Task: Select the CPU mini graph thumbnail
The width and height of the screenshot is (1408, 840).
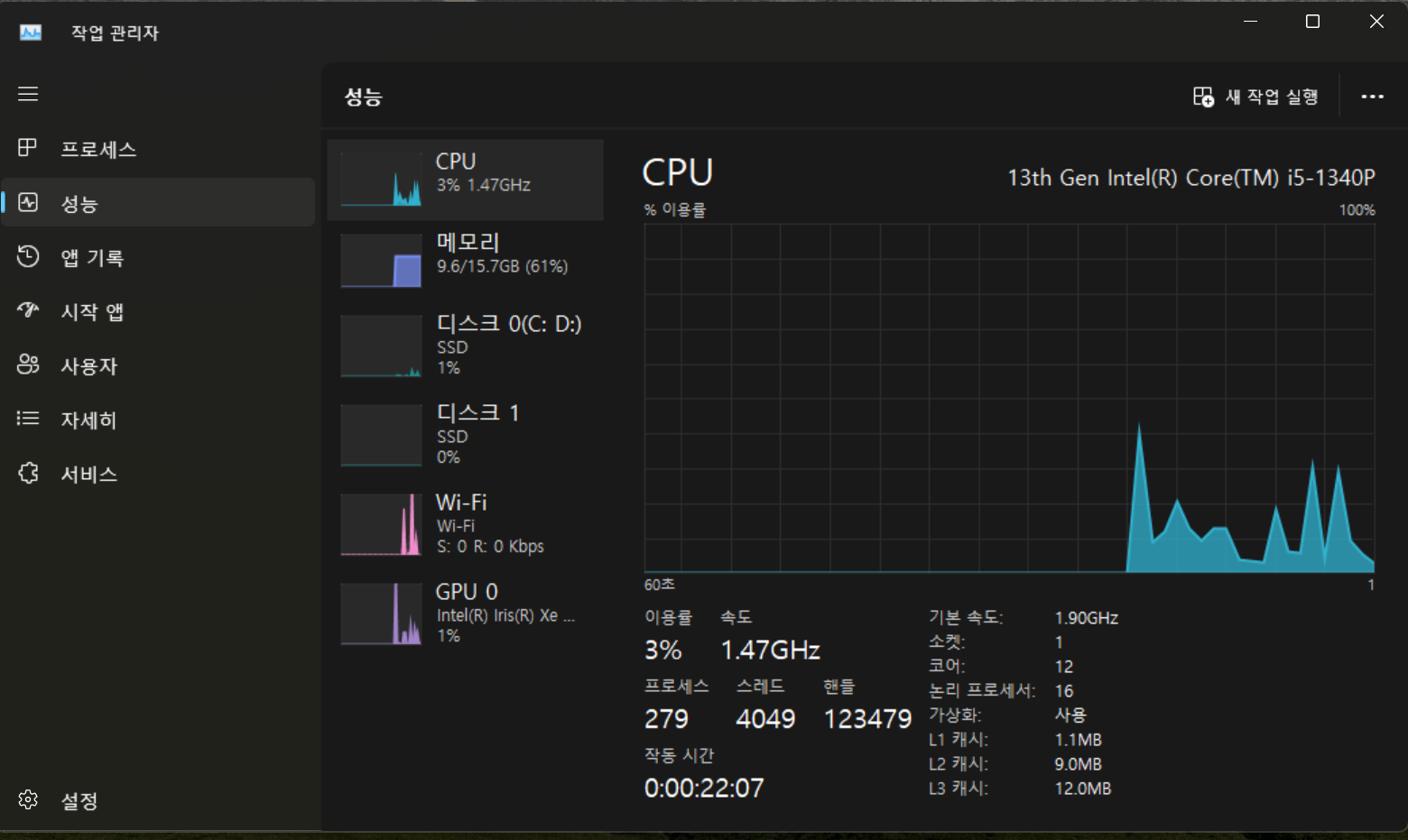Action: [381, 179]
